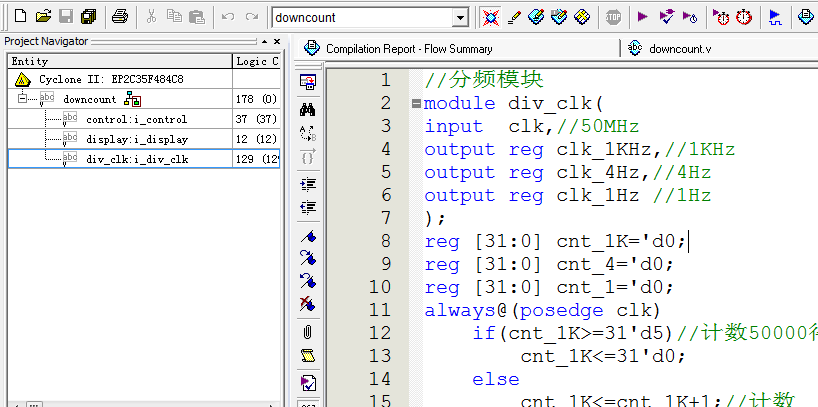Viewport: 818px width, 407px height.
Task: Click inside the downcount project name field
Action: point(362,18)
